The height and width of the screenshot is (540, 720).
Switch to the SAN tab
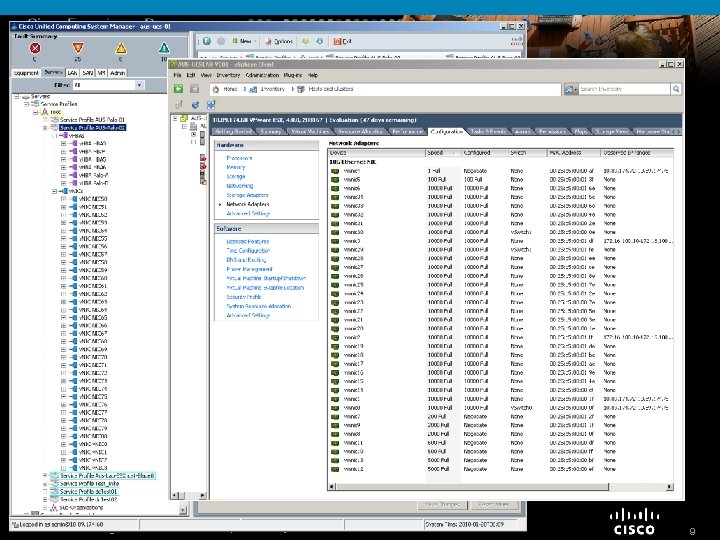pos(87,73)
